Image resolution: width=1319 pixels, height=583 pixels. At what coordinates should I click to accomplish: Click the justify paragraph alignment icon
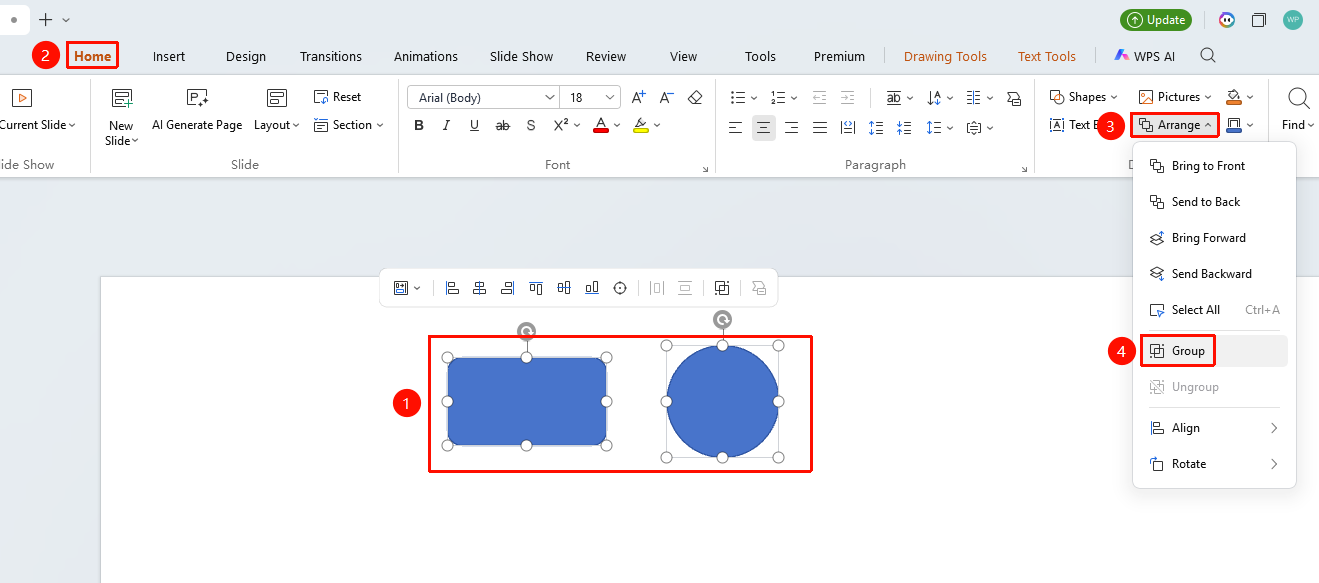click(x=820, y=127)
